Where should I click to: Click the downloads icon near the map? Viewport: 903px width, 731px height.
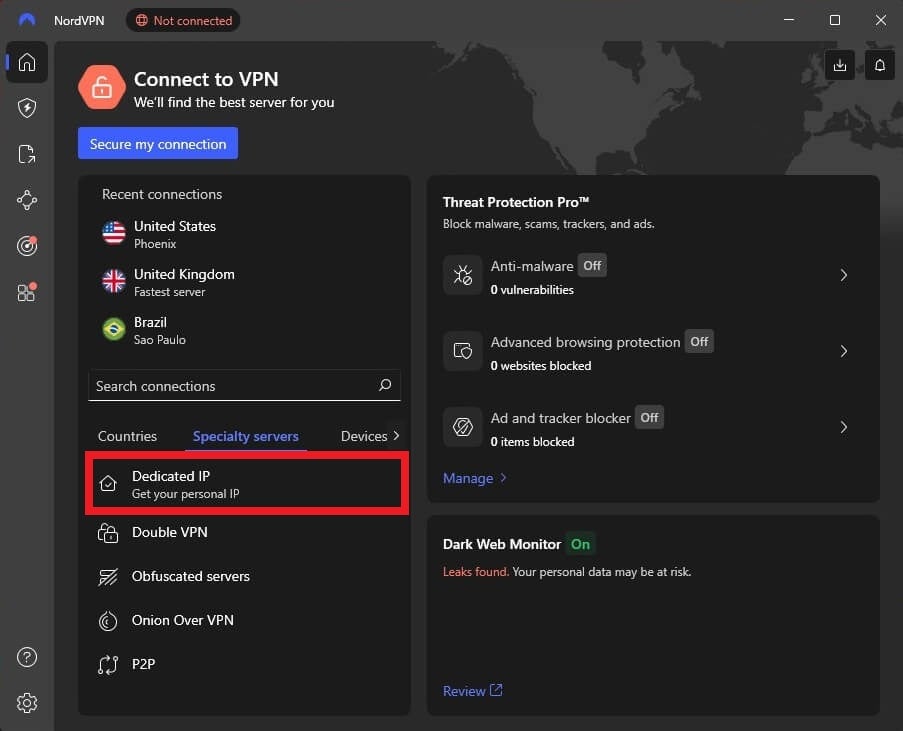click(840, 64)
